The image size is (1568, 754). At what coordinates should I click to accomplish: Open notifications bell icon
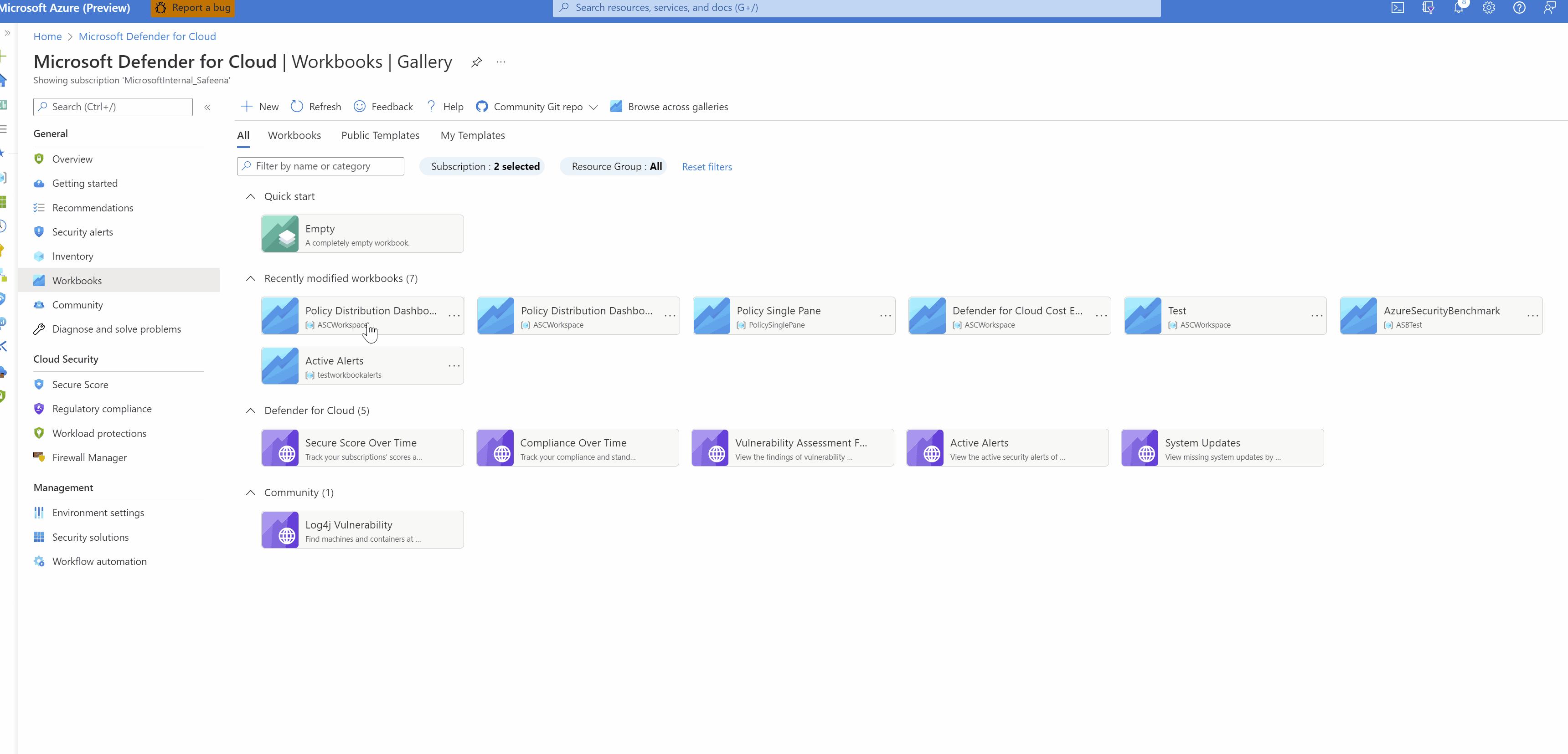[1459, 8]
